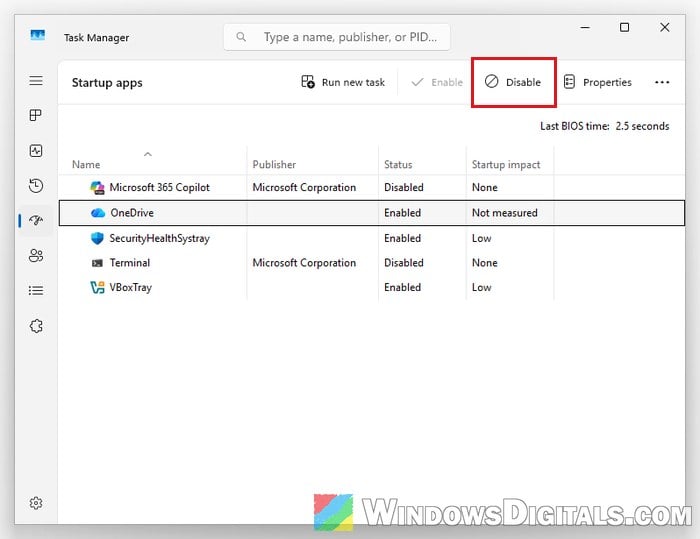This screenshot has width=700, height=539.
Task: Click the search magnifier icon
Action: [x=241, y=37]
